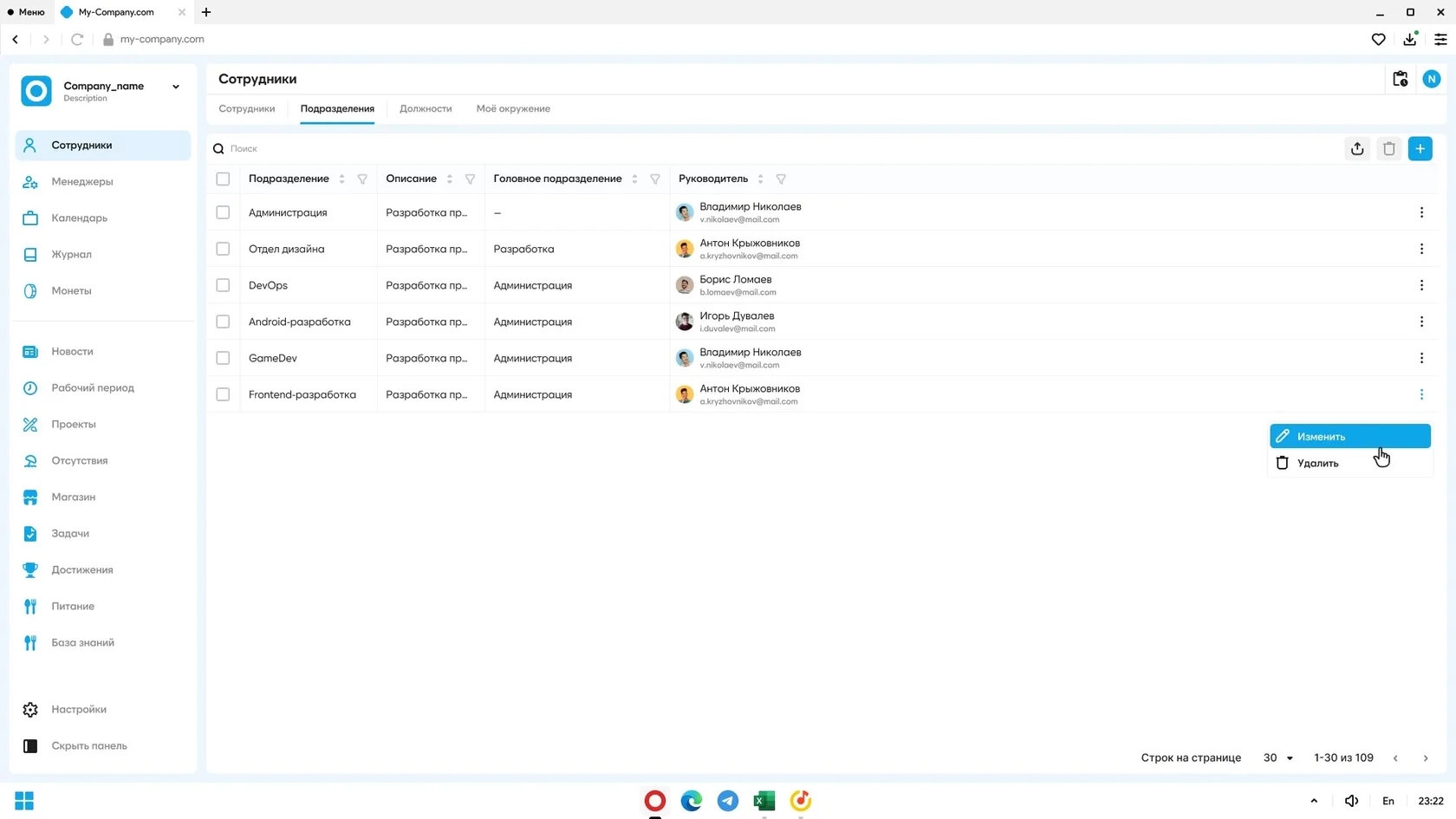Filter the Головное подразделение column
The height and width of the screenshot is (819, 1456).
point(655,179)
